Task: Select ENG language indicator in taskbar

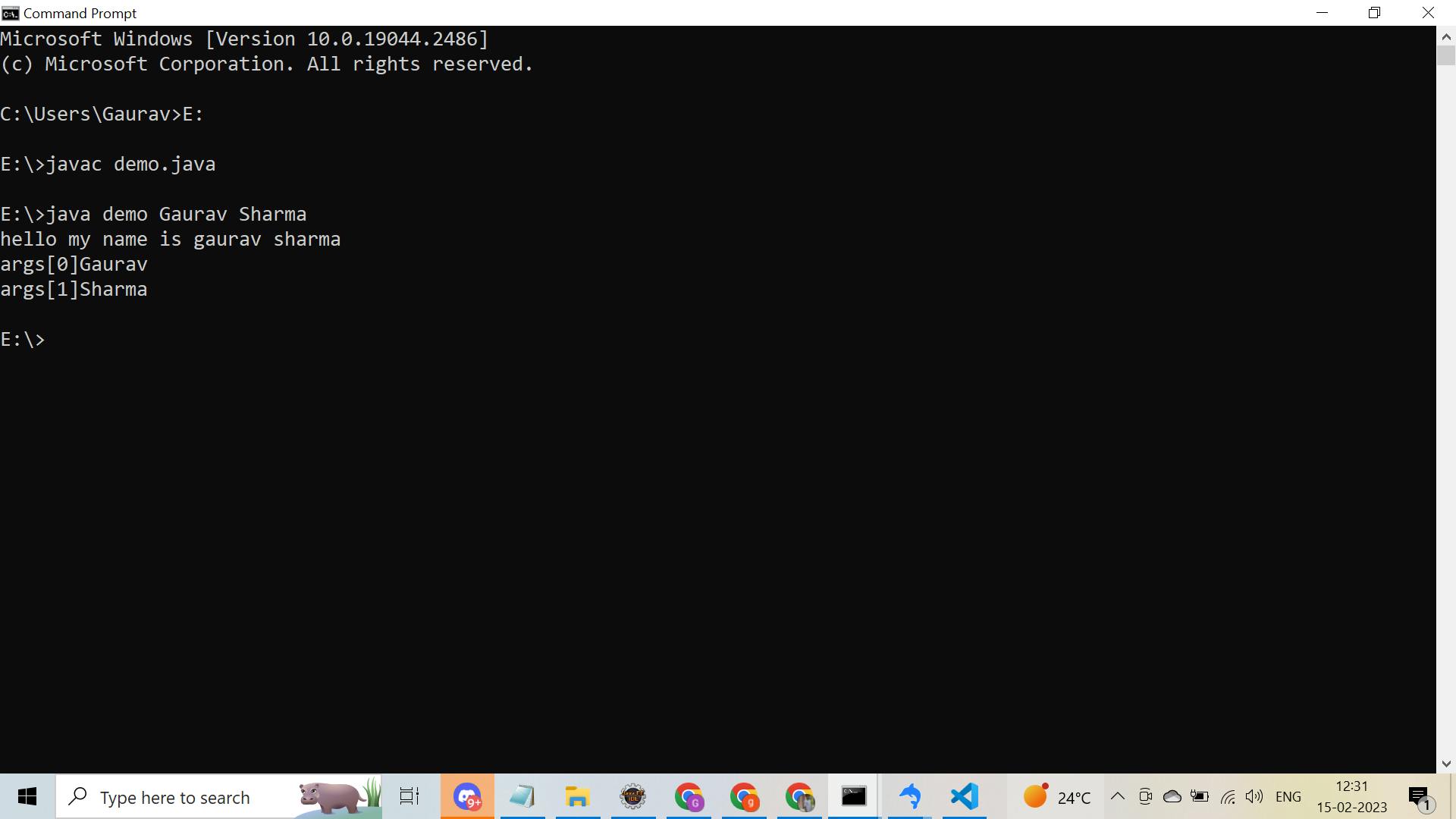Action: pos(1289,796)
